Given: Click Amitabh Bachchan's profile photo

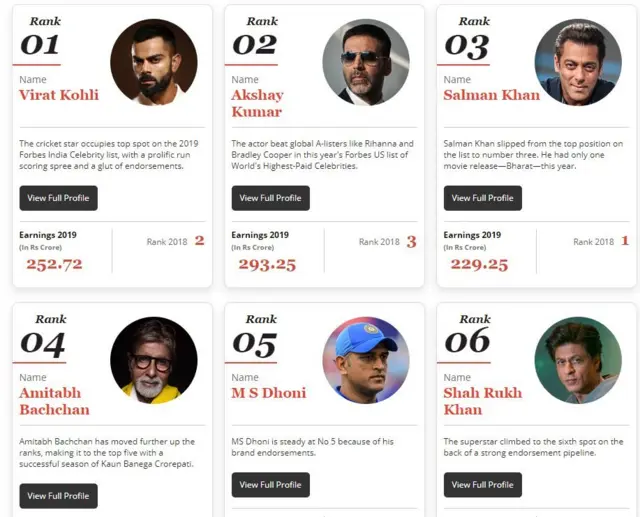Looking at the screenshot, I should 153,360.
